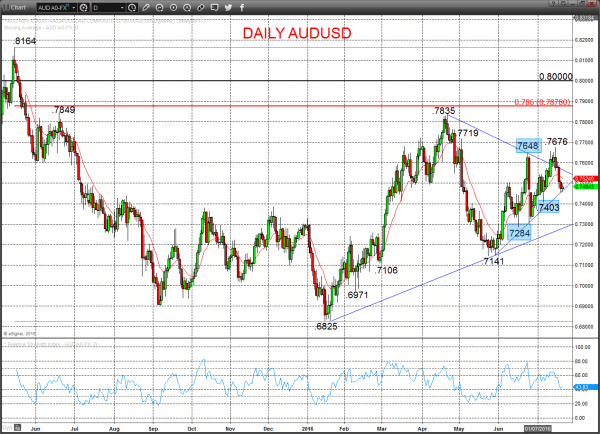Screen dimensions: 600x434
Task: Click the 01/07/2016 date marker on time axis
Action: (538, 429)
